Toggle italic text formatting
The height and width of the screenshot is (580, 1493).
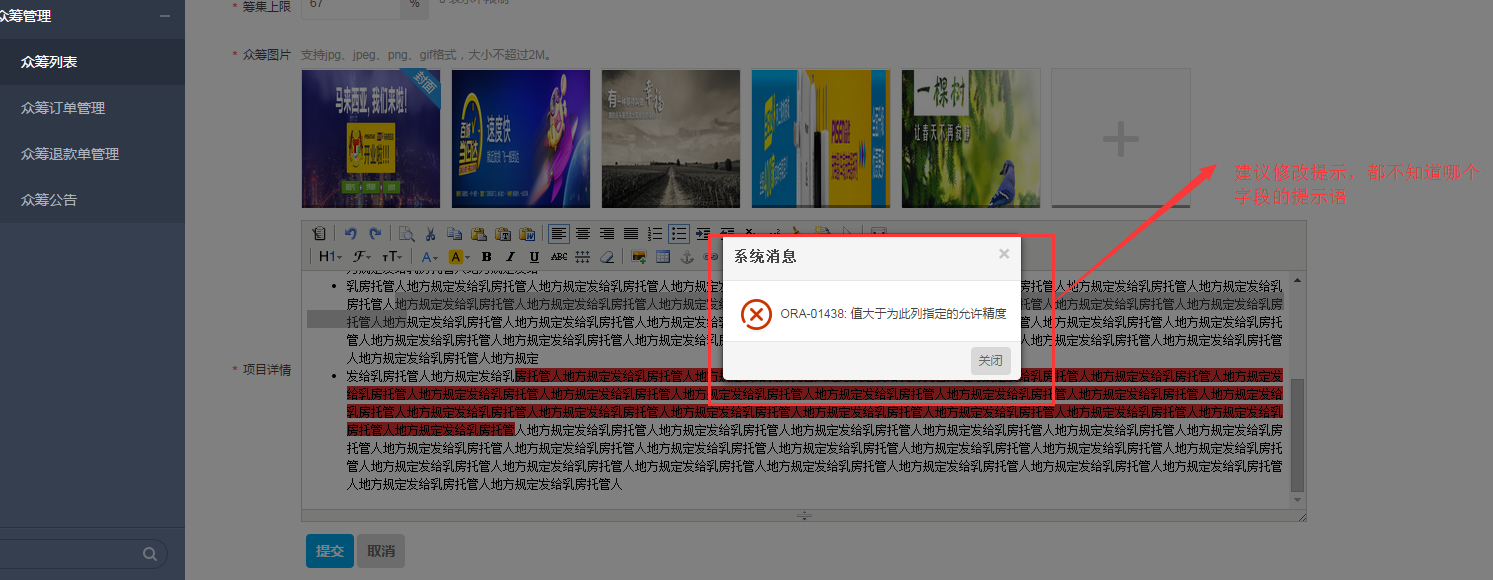pos(510,256)
